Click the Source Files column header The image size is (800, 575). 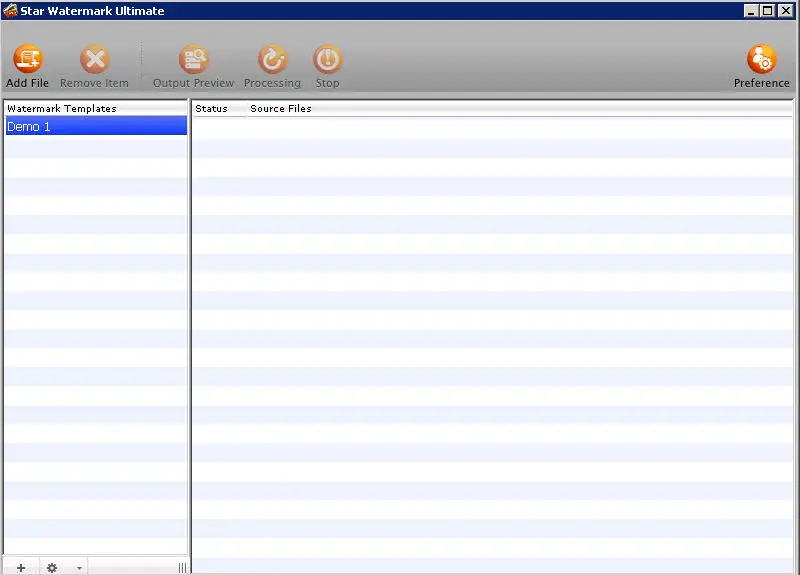[519, 108]
